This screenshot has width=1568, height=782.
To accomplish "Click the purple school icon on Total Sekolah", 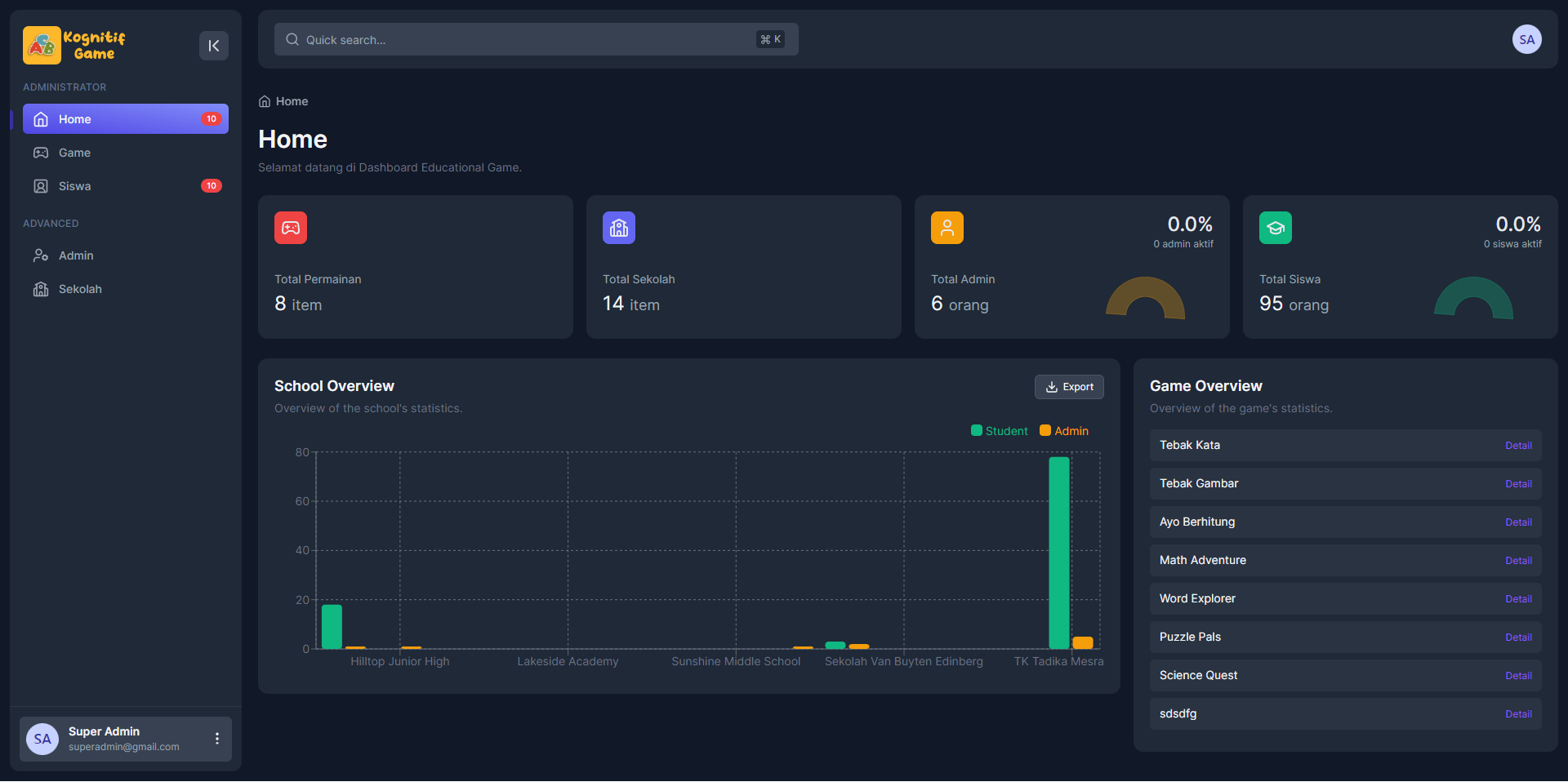I will 619,228.
